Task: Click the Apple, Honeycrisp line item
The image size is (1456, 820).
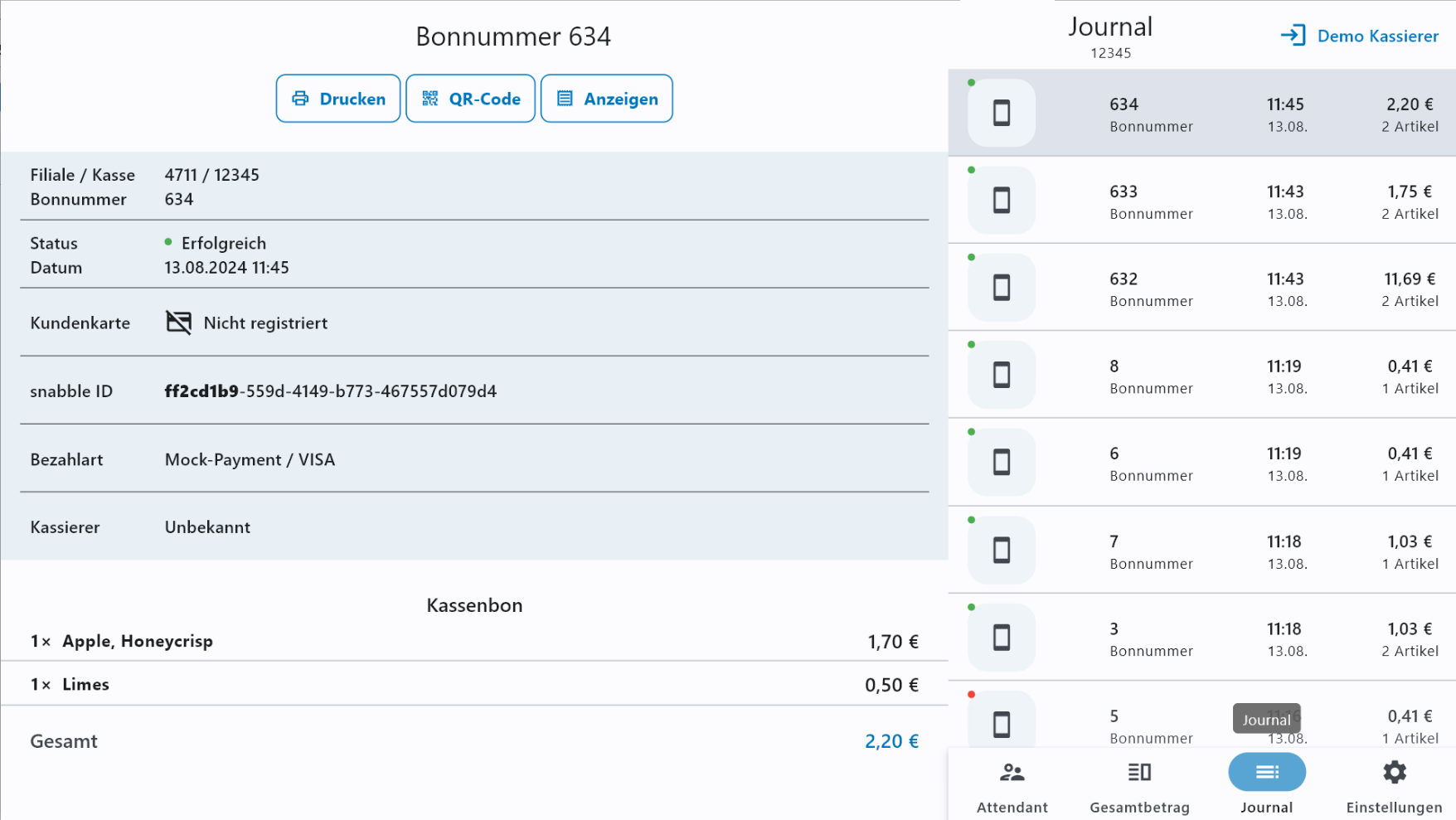Action: [x=474, y=641]
